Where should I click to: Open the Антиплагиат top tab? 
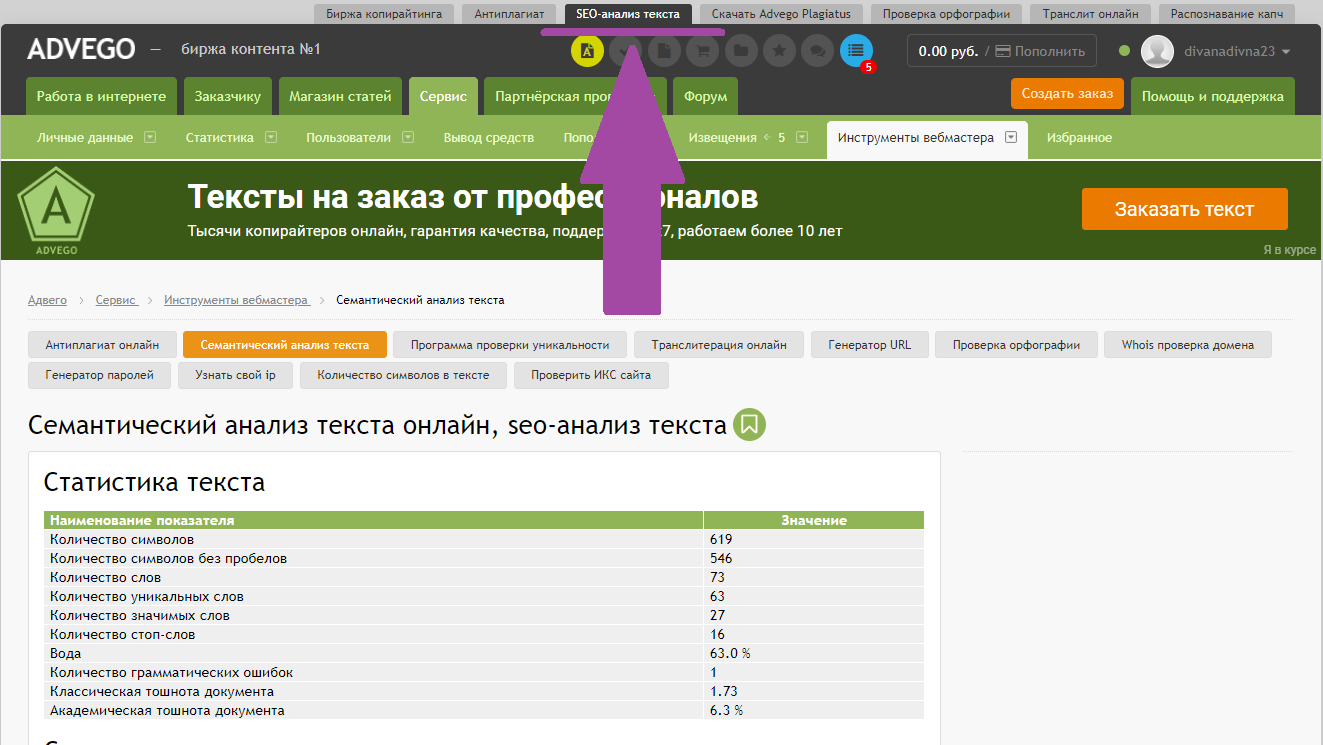(509, 14)
